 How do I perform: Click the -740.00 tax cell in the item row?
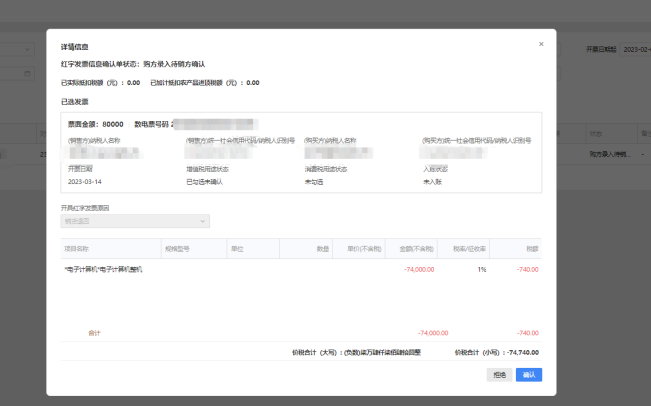point(527,269)
